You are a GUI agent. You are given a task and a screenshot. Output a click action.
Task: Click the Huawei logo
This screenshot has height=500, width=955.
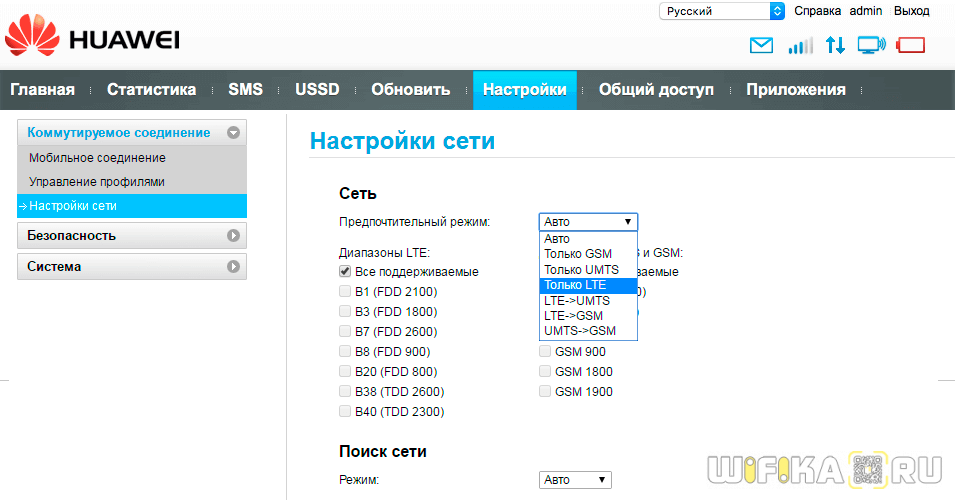[x=92, y=39]
